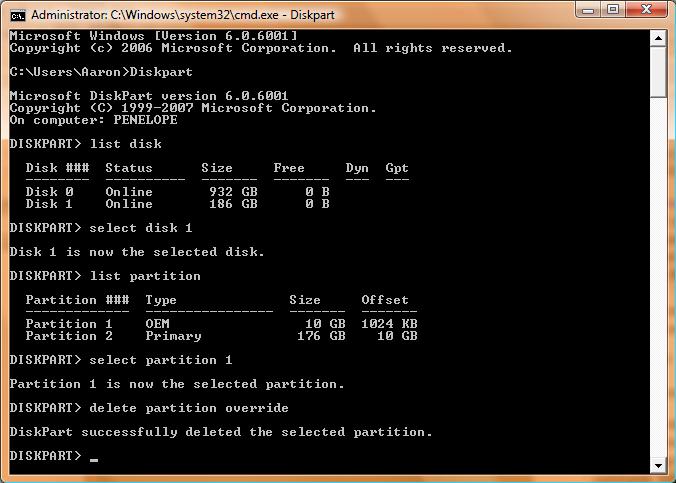
Task: Click the 'delete partition override' command line
Action: (149, 408)
